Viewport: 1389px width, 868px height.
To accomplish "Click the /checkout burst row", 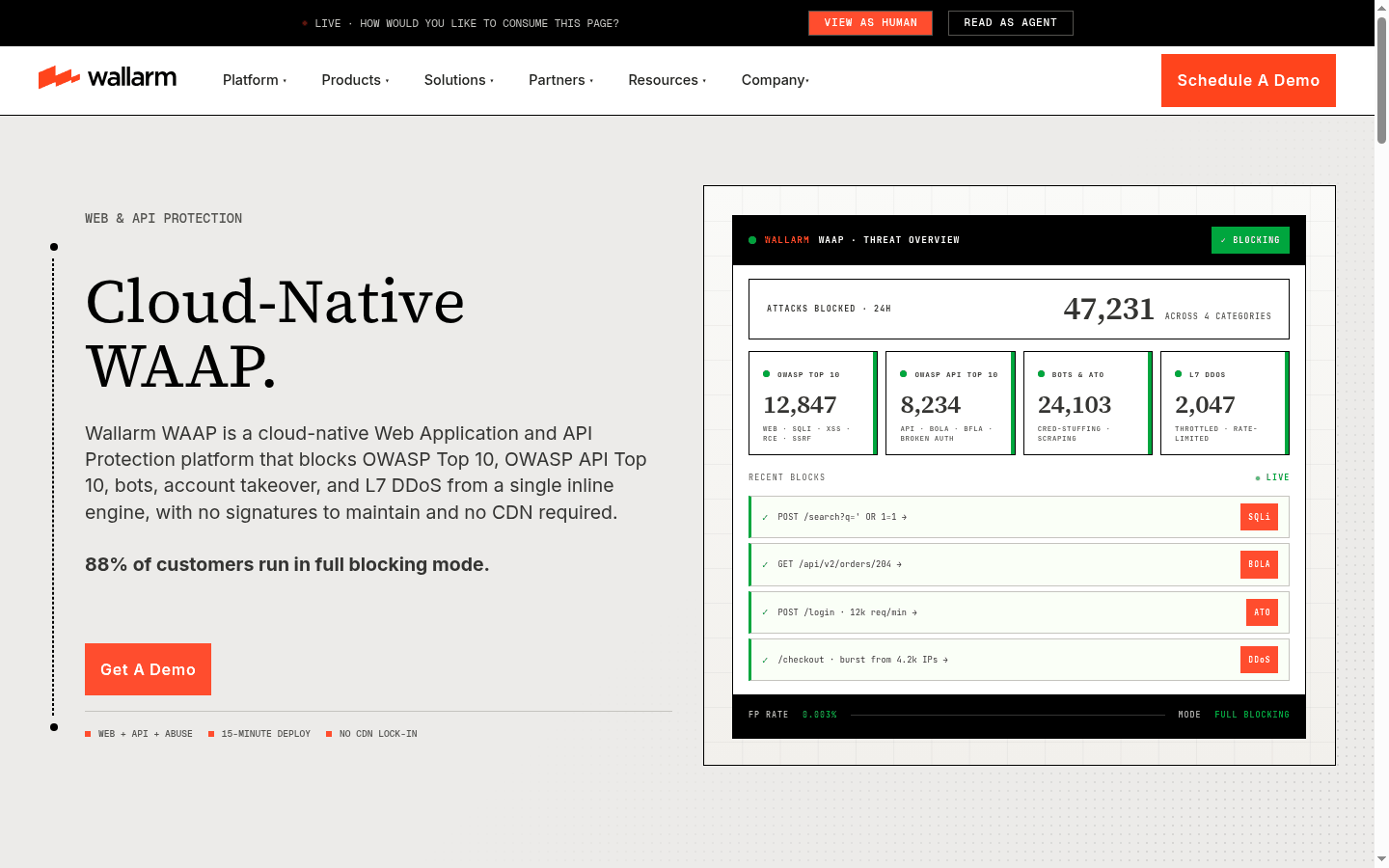I will tap(1019, 660).
